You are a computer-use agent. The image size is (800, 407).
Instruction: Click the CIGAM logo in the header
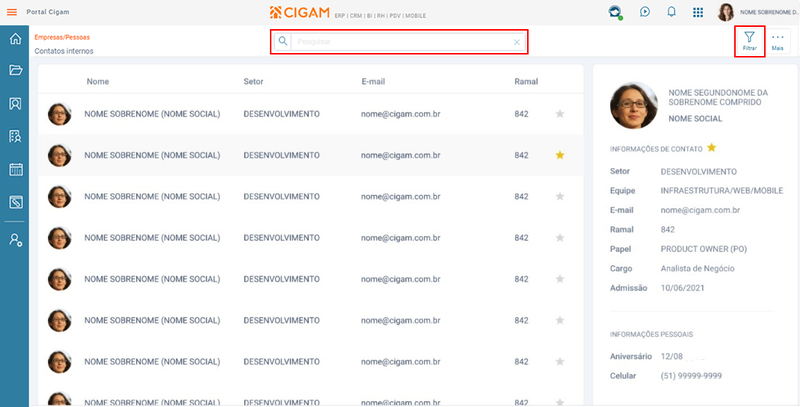click(x=299, y=12)
